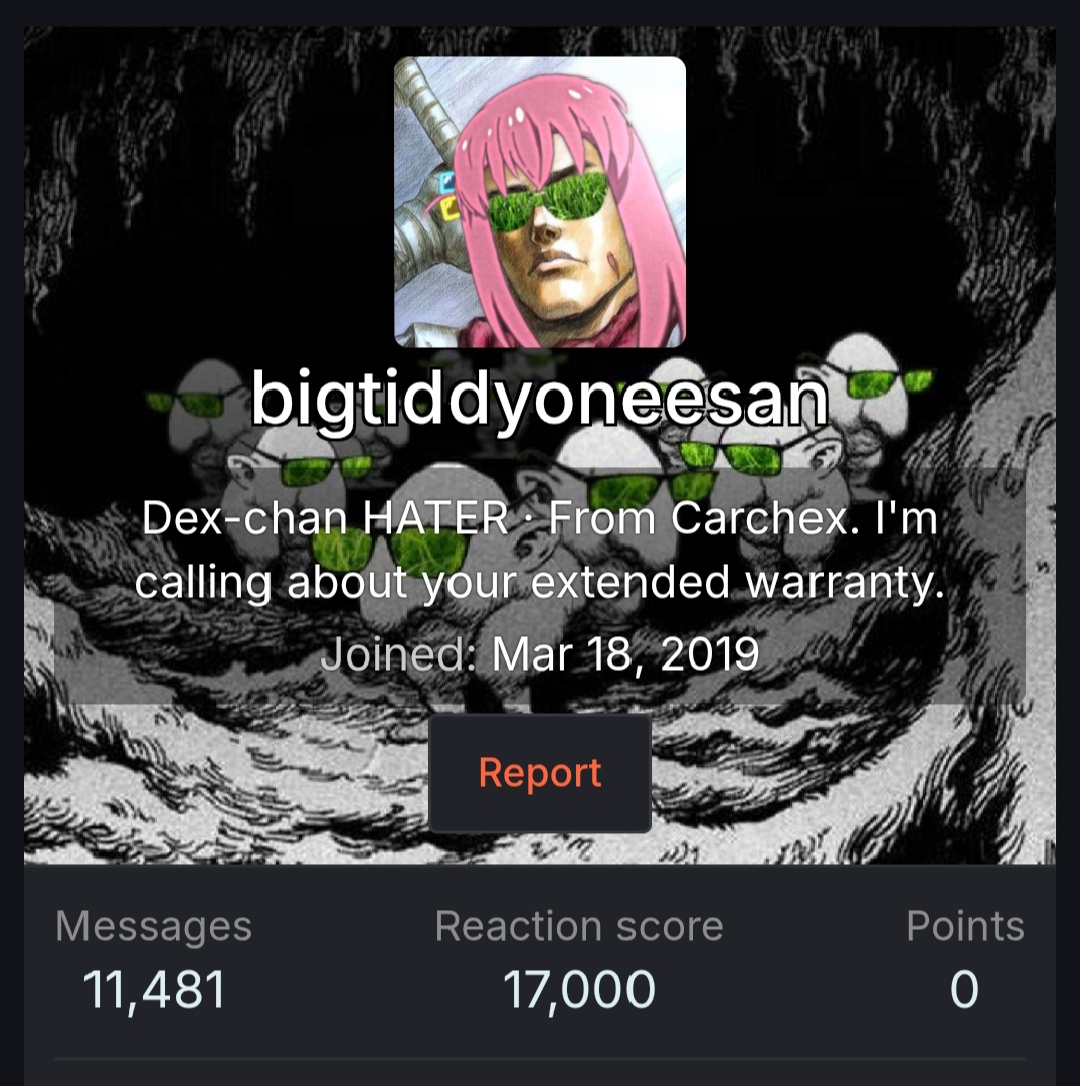Click the extended warranty blurb line
The height and width of the screenshot is (1086, 1080).
pos(540,581)
